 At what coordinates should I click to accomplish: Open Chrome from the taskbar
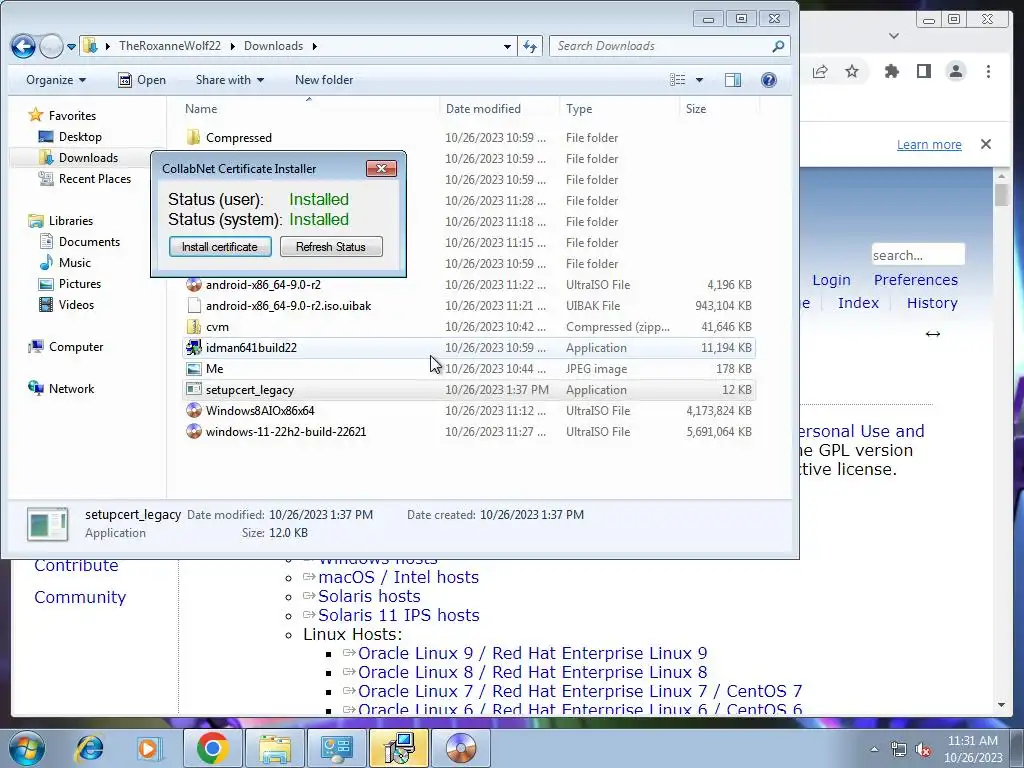click(212, 748)
